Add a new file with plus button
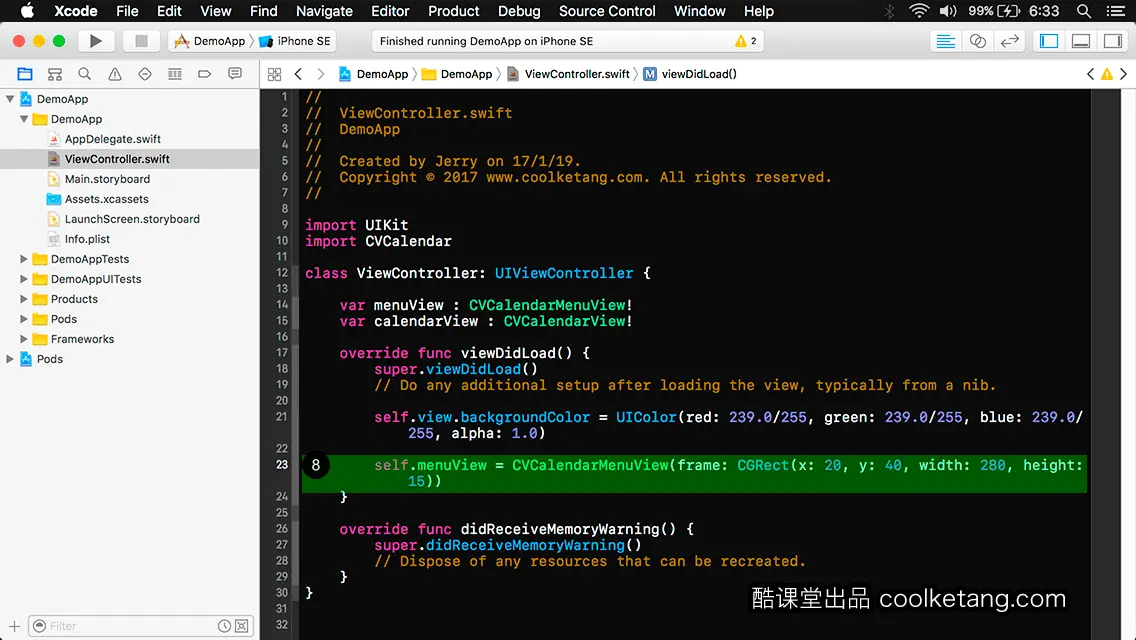 coord(14,626)
